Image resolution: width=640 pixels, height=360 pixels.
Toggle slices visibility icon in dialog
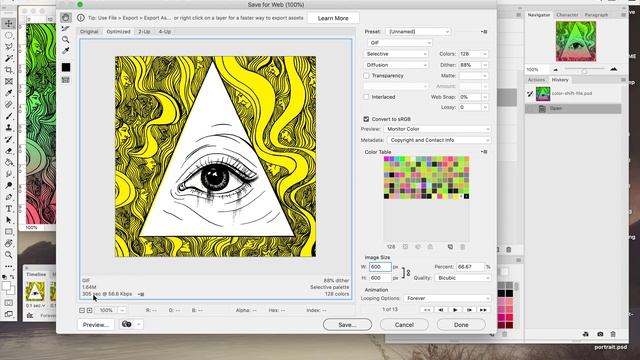tap(66, 80)
